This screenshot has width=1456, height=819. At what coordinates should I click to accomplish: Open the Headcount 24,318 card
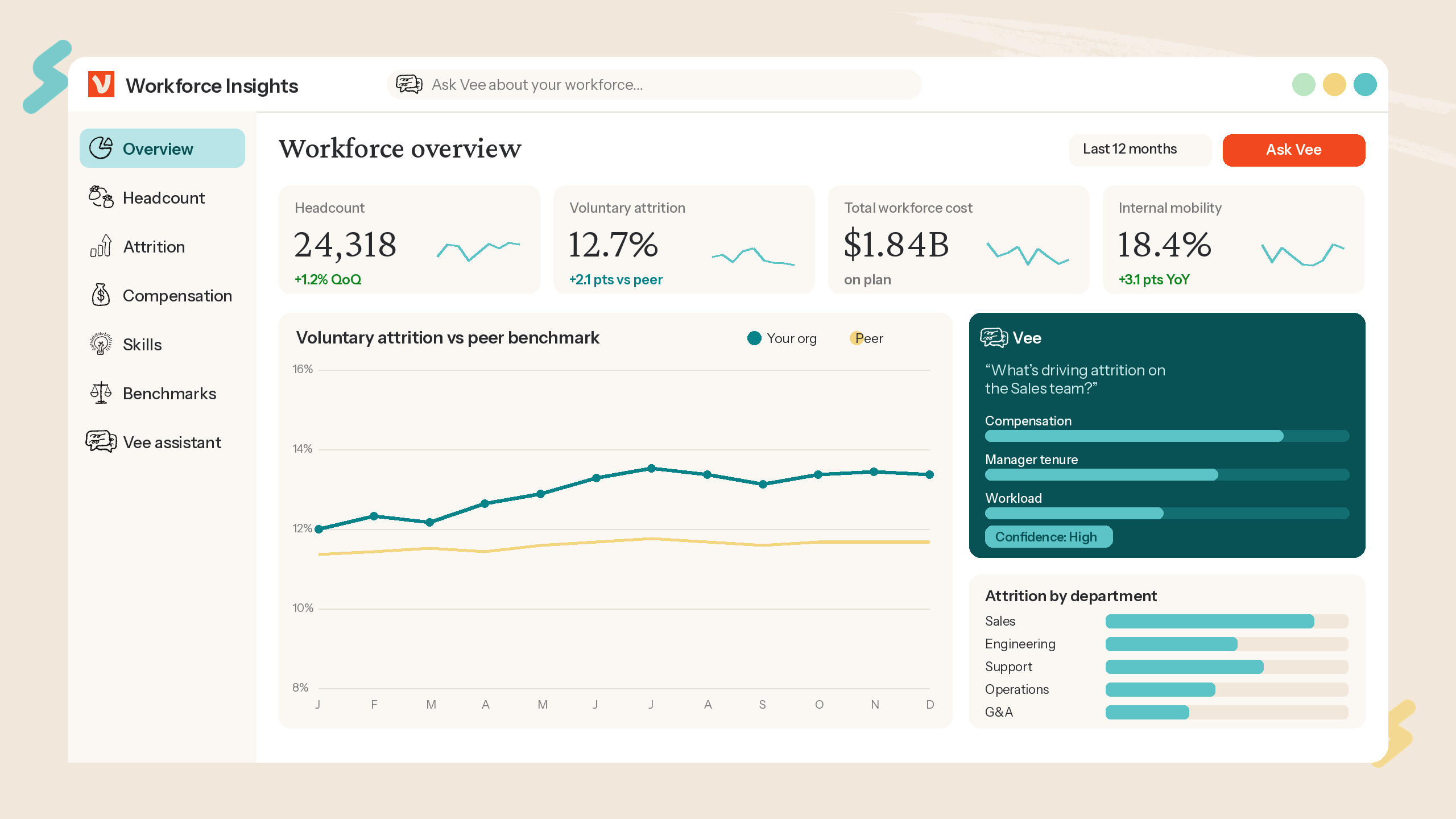[x=409, y=239]
